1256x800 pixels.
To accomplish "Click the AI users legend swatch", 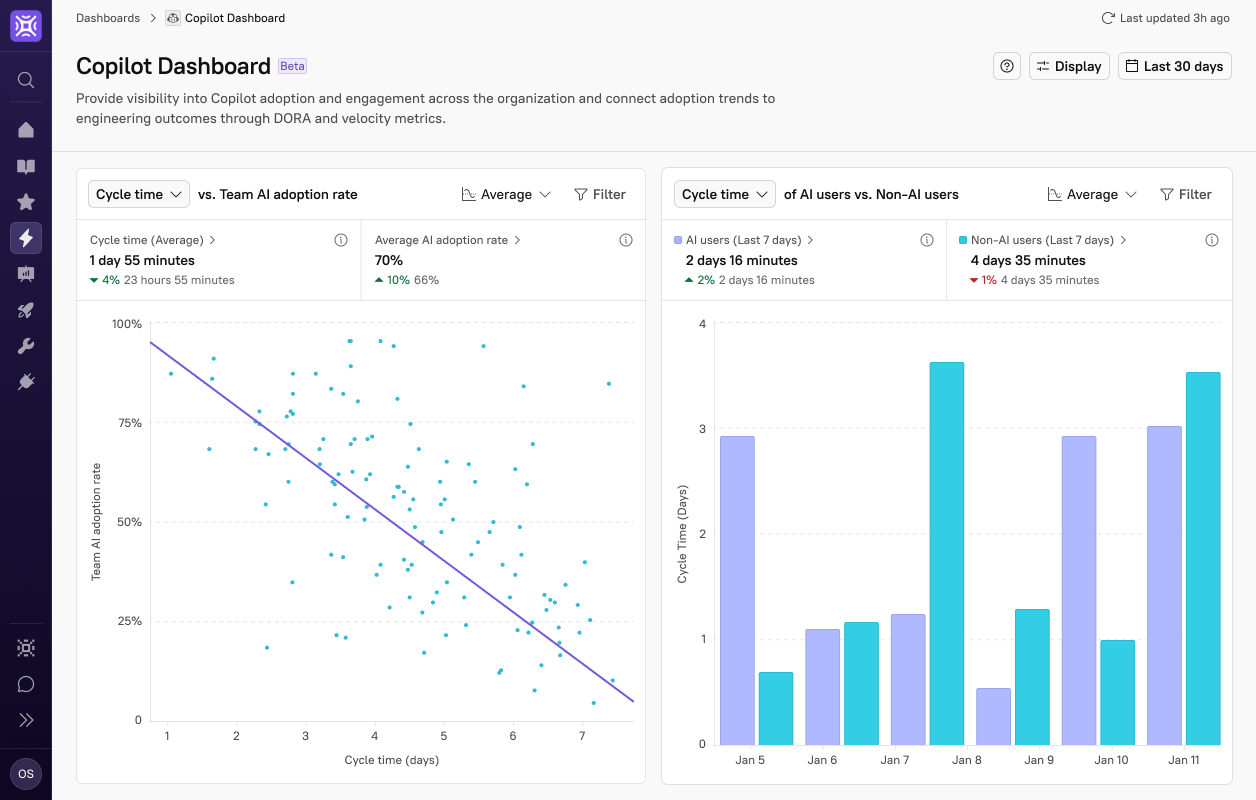I will click(678, 240).
